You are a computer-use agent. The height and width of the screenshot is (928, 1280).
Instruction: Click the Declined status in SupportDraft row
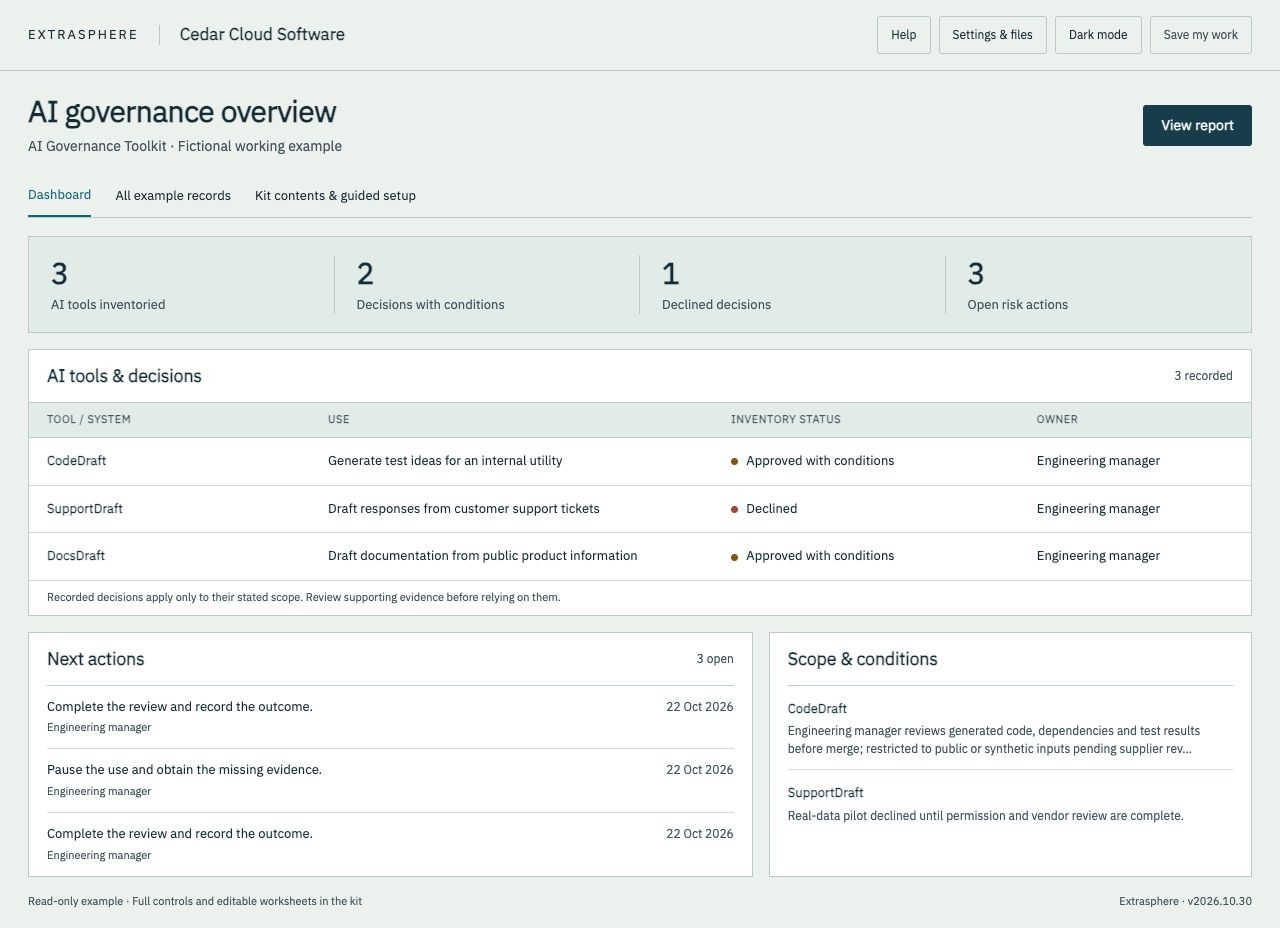click(x=764, y=509)
